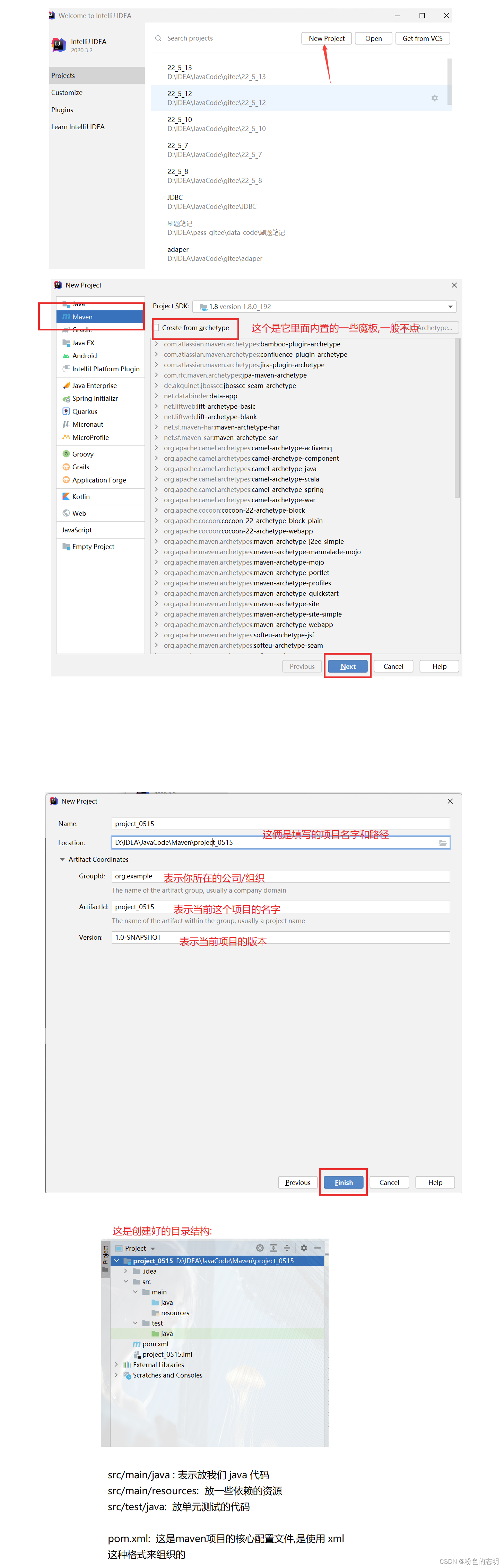This screenshot has width=504, height=1568.
Task: Click the search magnifier icon in Welcome window
Action: 158,38
